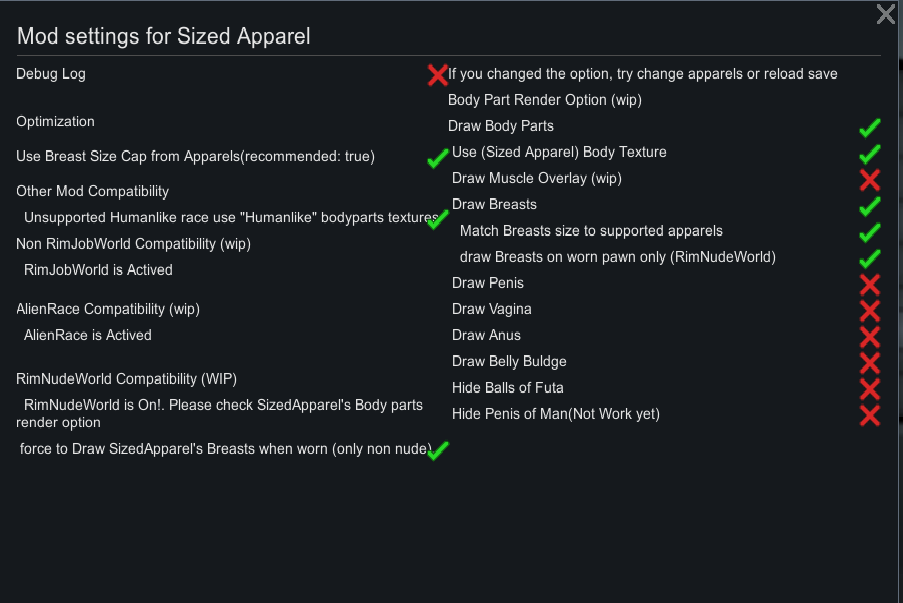Click the Body Part Render Option header

click(544, 100)
